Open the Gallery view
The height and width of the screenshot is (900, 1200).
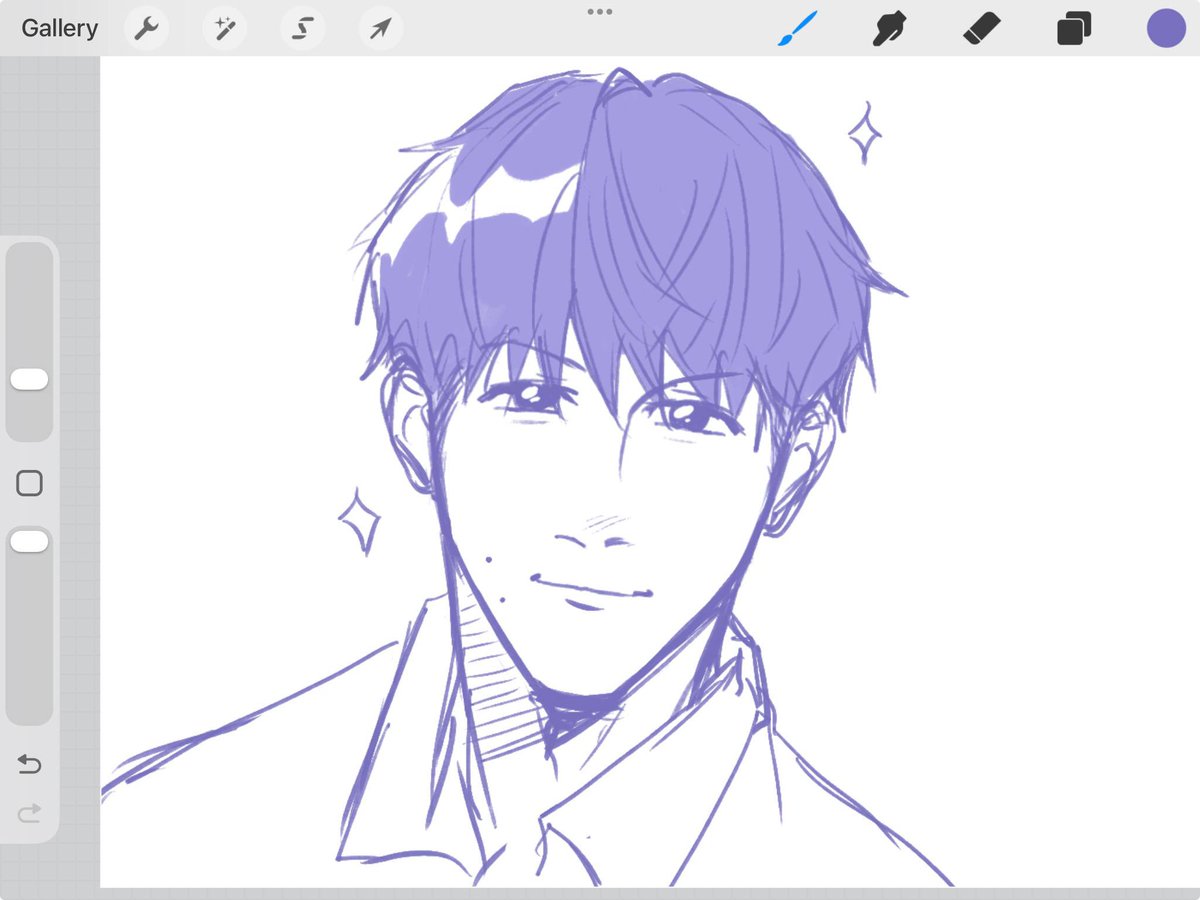60,28
